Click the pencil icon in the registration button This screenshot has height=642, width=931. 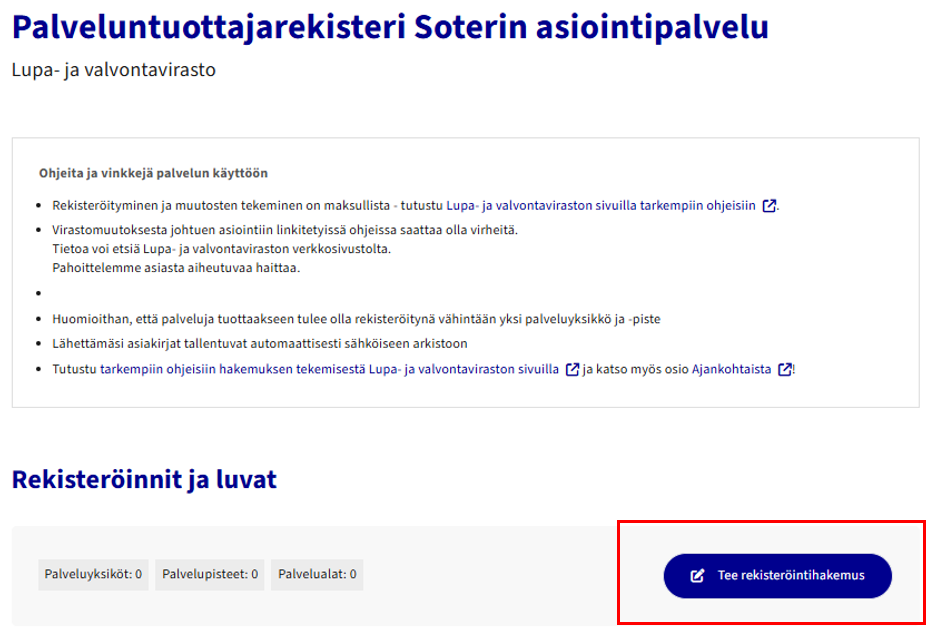[x=697, y=576]
